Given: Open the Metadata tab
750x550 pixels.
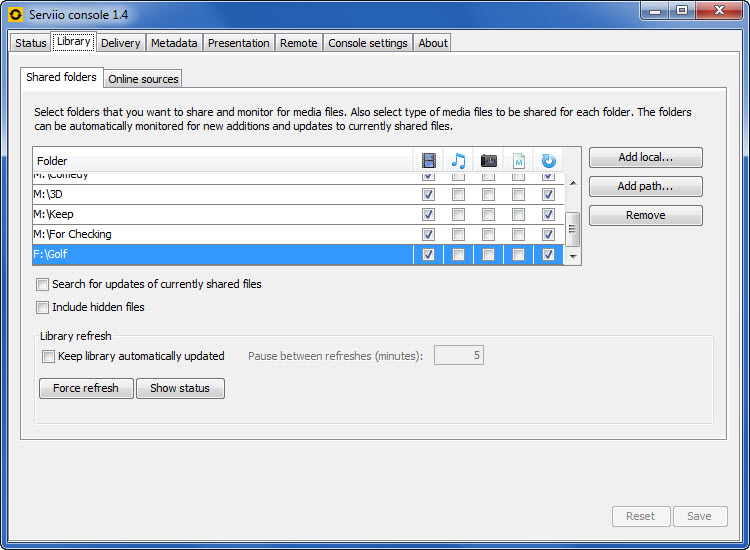Looking at the screenshot, I should 174,43.
